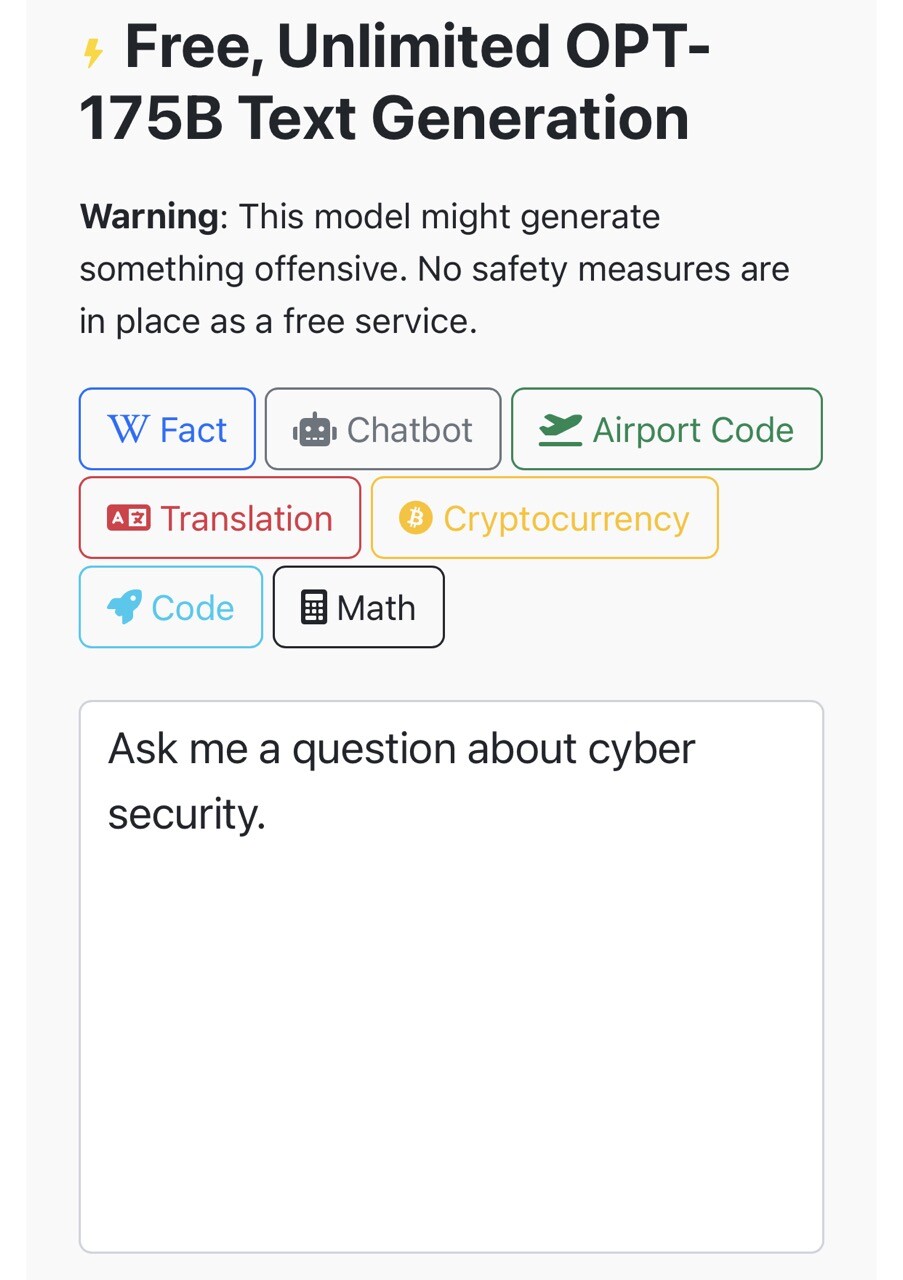The height and width of the screenshot is (1280, 903).
Task: Click the yellow lightning bolt icon
Action: pos(93,53)
